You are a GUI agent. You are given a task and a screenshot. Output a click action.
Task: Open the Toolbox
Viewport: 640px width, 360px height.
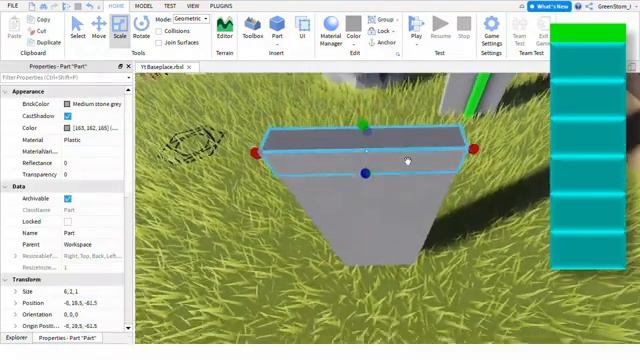253,28
